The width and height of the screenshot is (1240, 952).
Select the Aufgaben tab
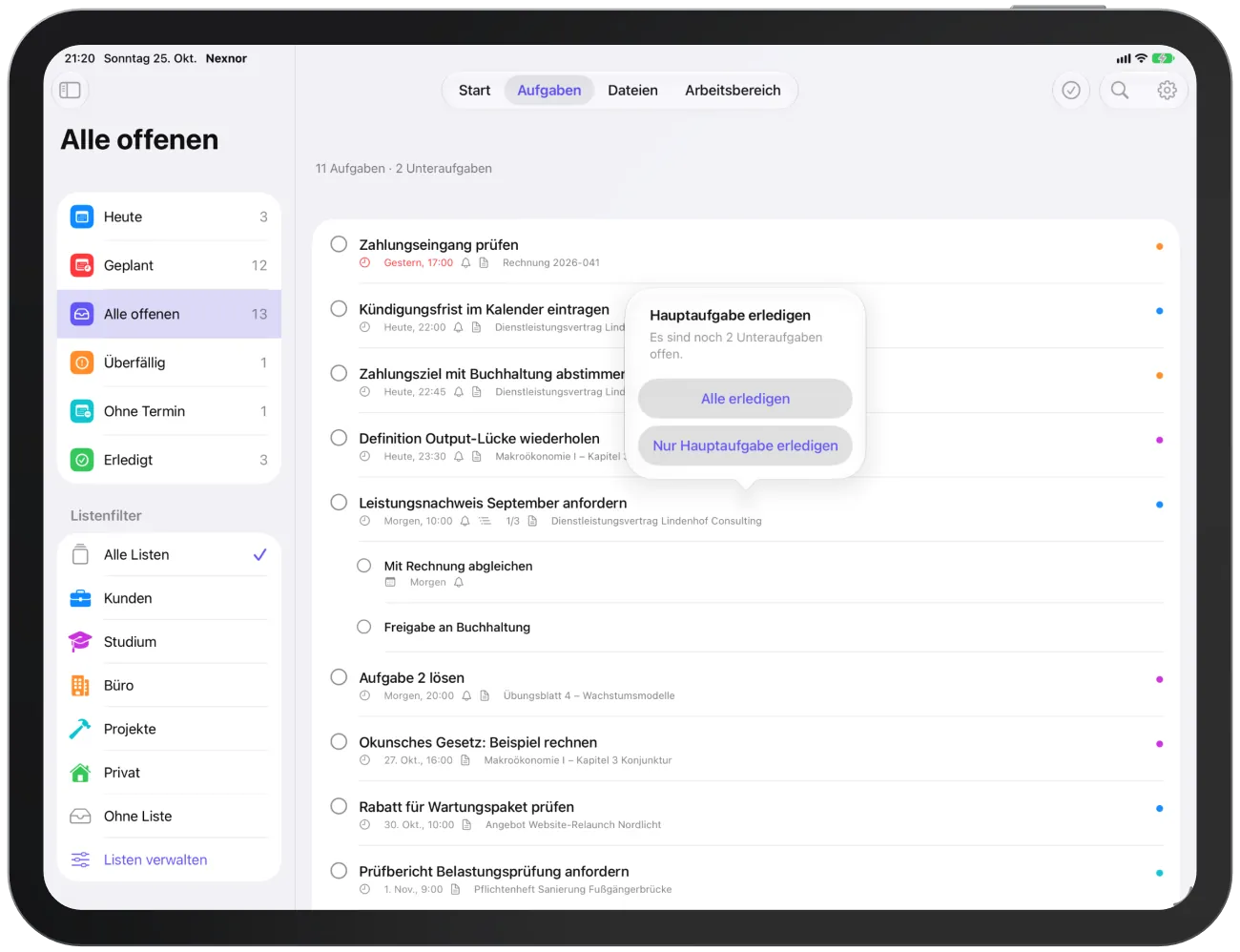(549, 91)
